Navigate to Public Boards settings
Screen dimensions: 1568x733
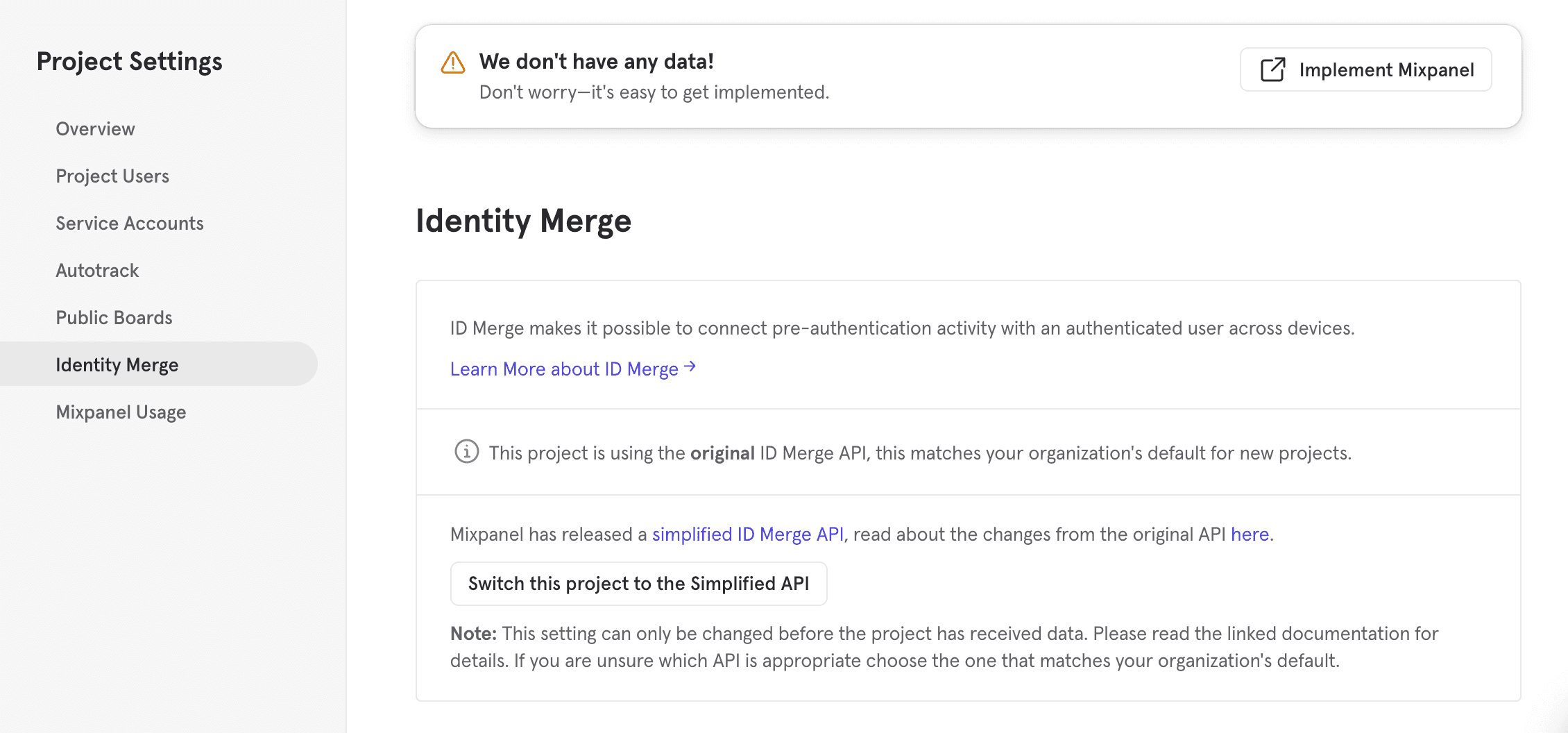click(x=114, y=318)
